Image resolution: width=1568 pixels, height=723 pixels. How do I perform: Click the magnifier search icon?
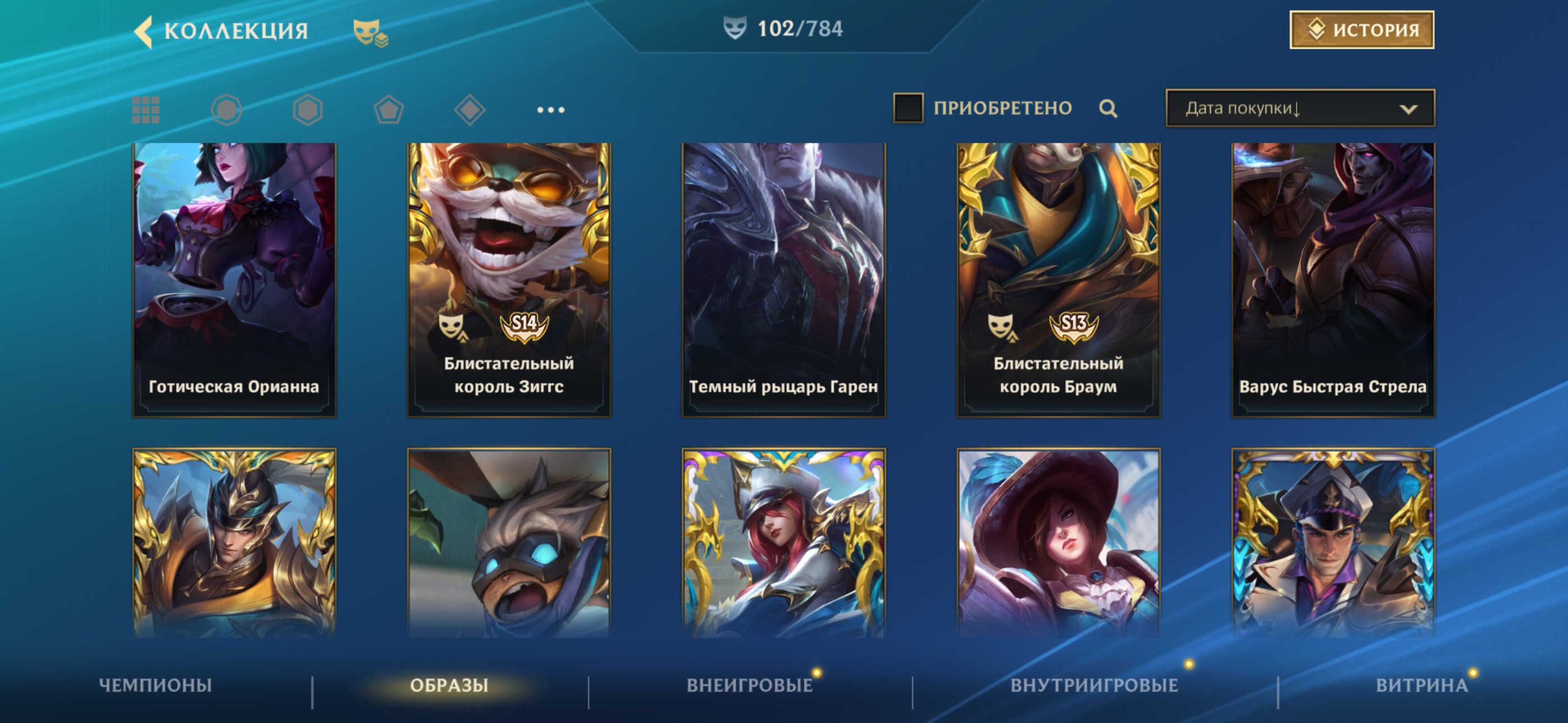(1108, 108)
